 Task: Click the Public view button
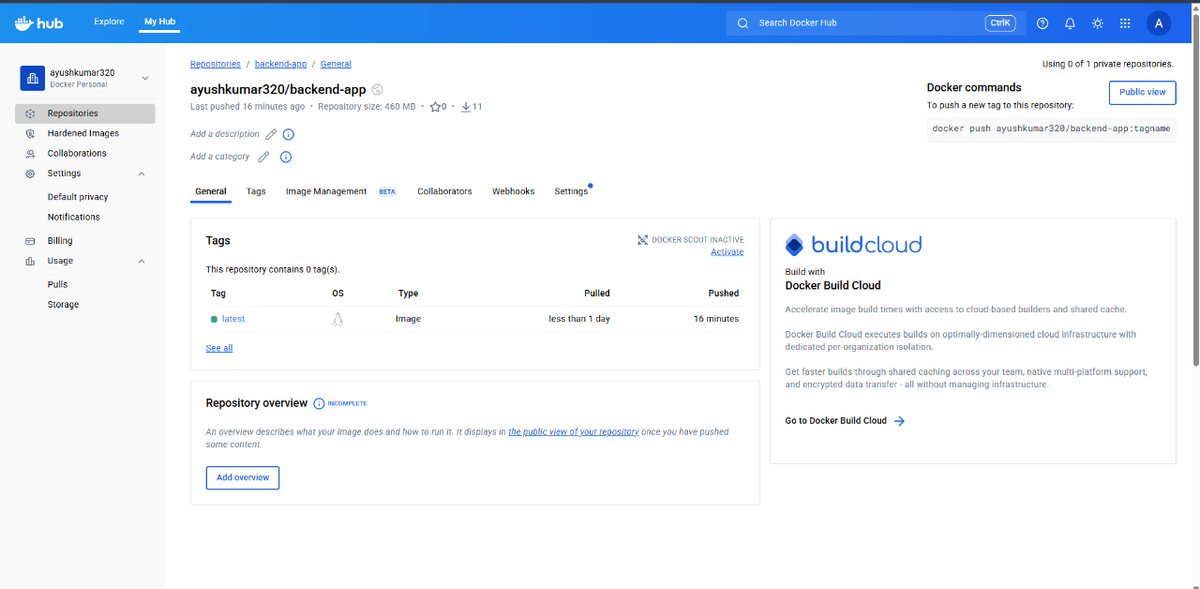pyautogui.click(x=1142, y=92)
